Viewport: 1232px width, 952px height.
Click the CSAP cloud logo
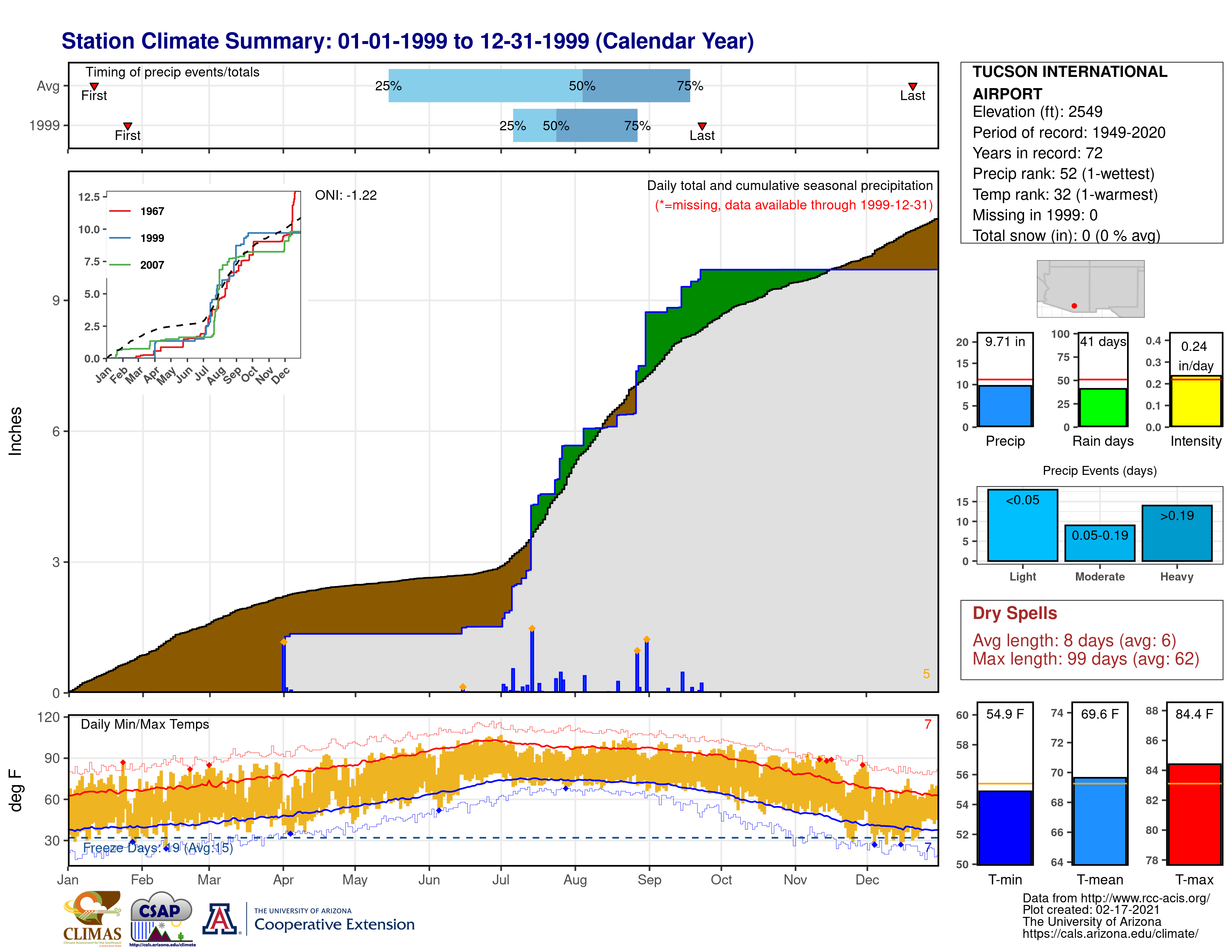click(x=162, y=918)
